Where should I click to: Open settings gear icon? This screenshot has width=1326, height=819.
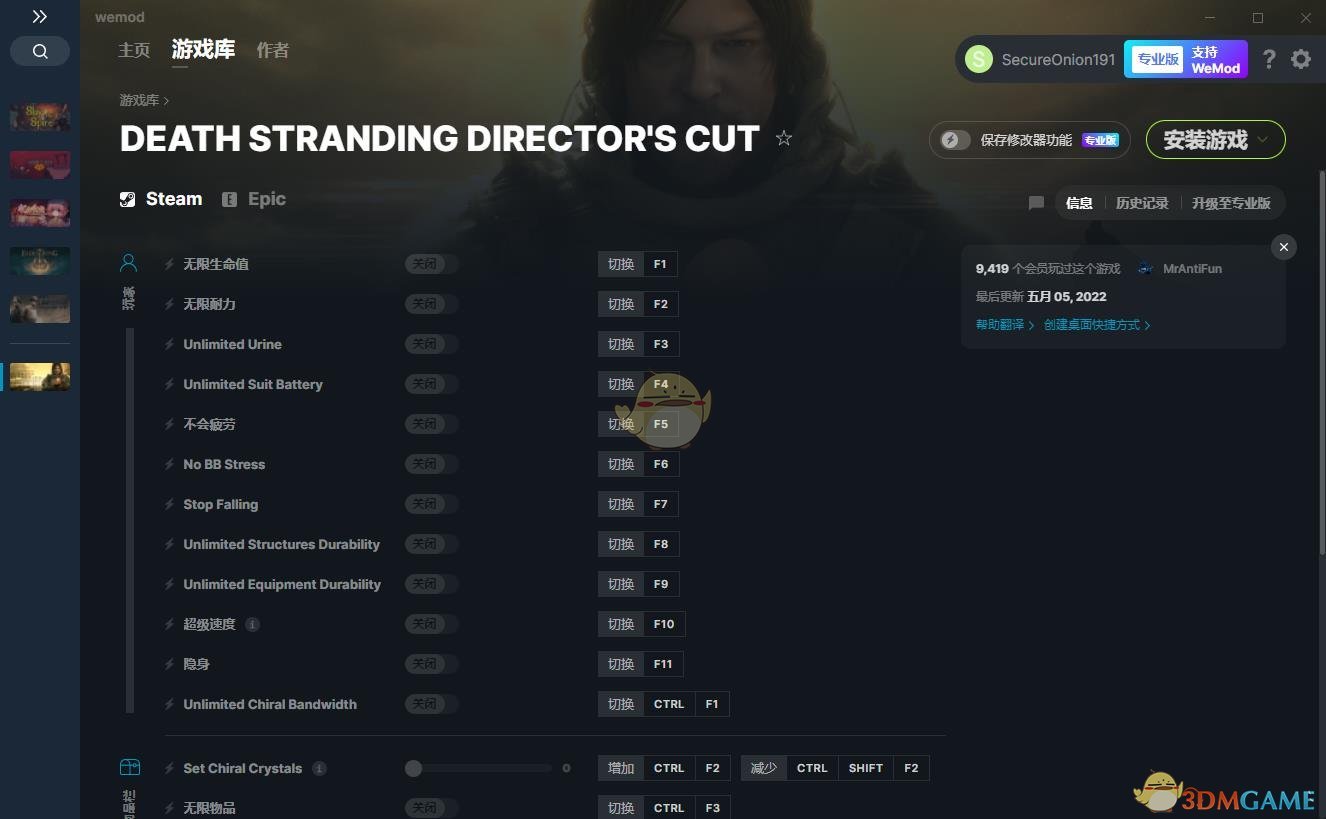1301,59
